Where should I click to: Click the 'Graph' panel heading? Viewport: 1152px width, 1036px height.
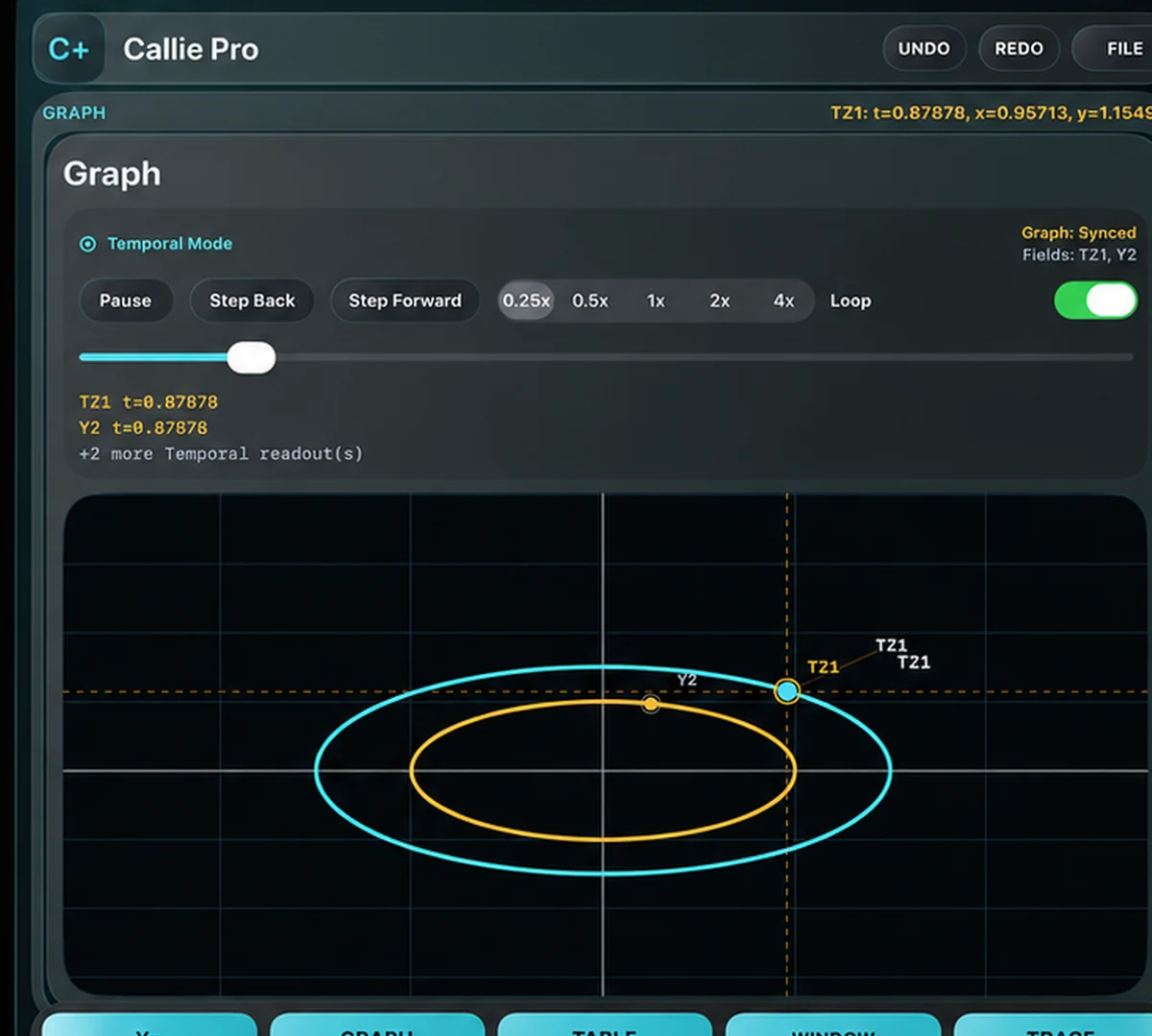pos(112,174)
